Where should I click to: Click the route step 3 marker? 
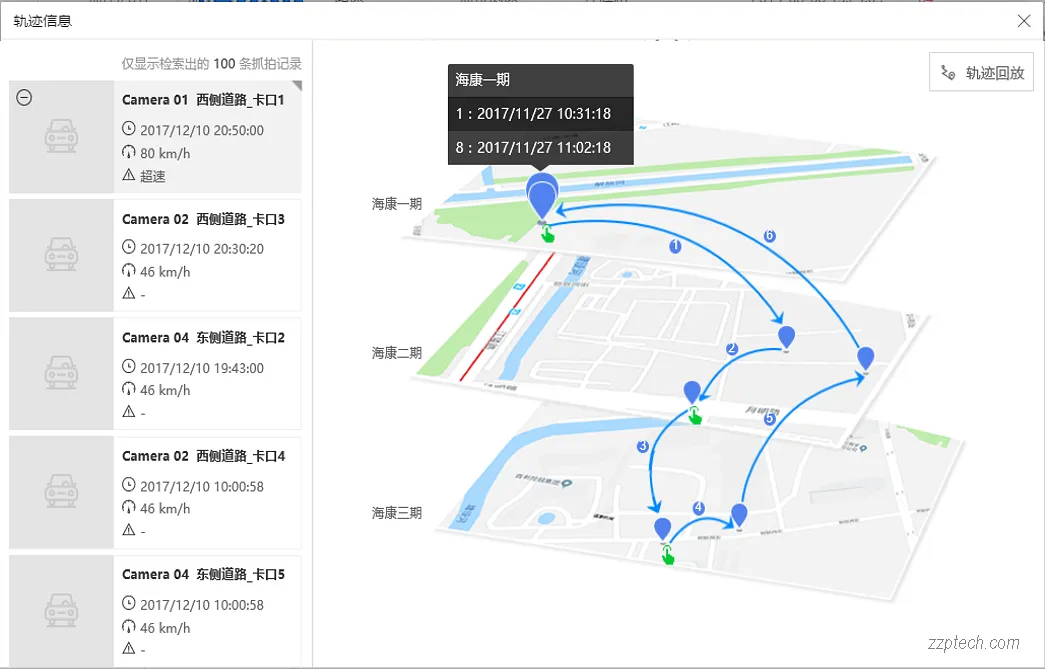[643, 446]
